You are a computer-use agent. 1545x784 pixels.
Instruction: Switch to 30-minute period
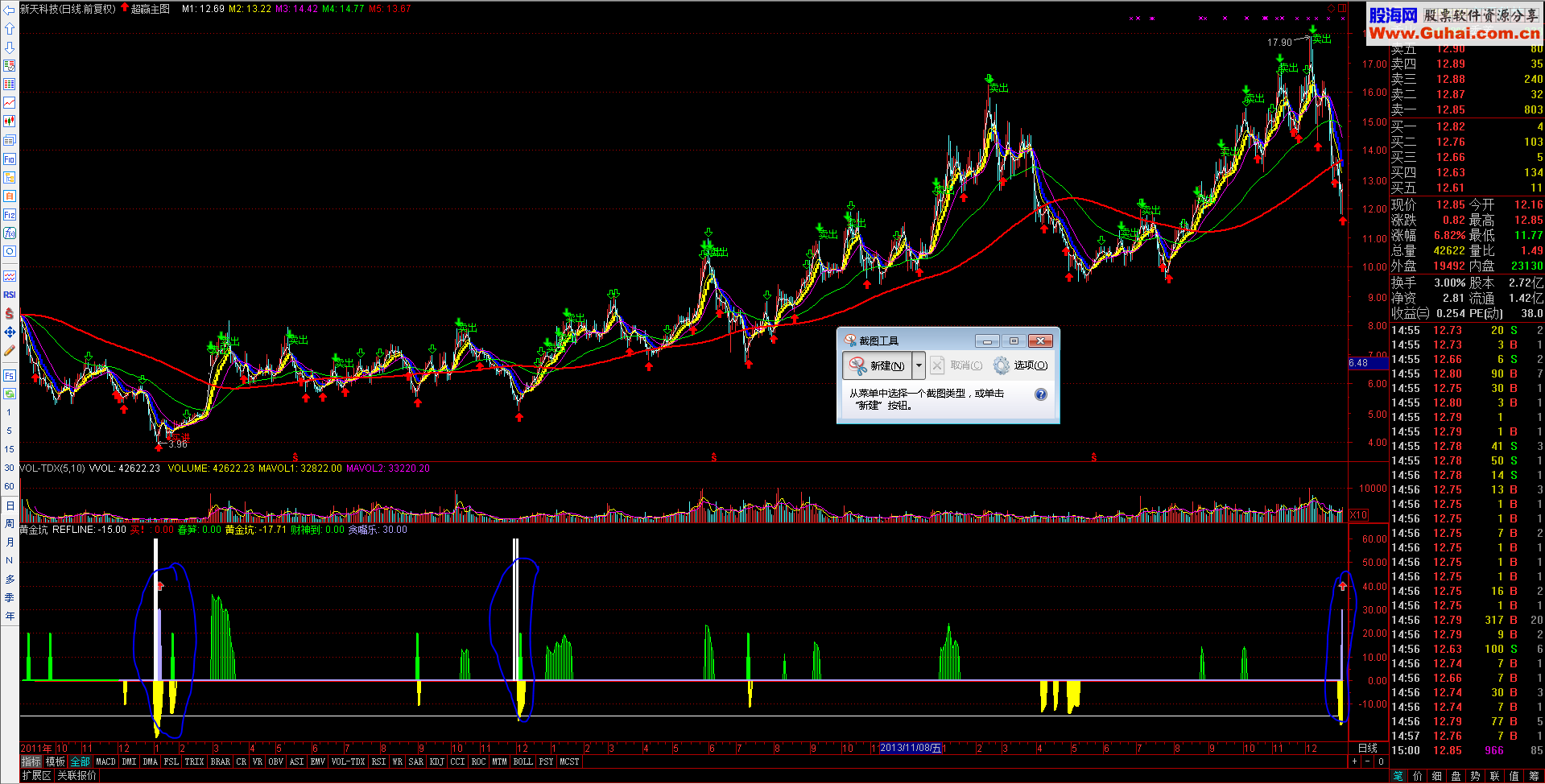(9, 468)
